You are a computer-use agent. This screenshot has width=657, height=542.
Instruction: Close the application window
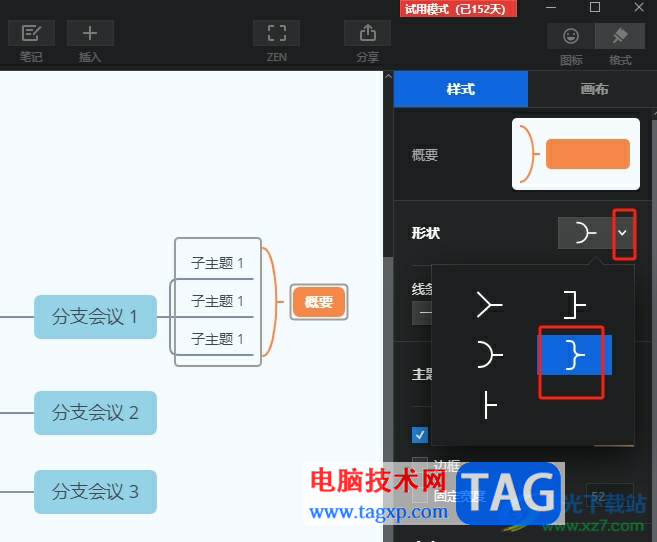639,8
